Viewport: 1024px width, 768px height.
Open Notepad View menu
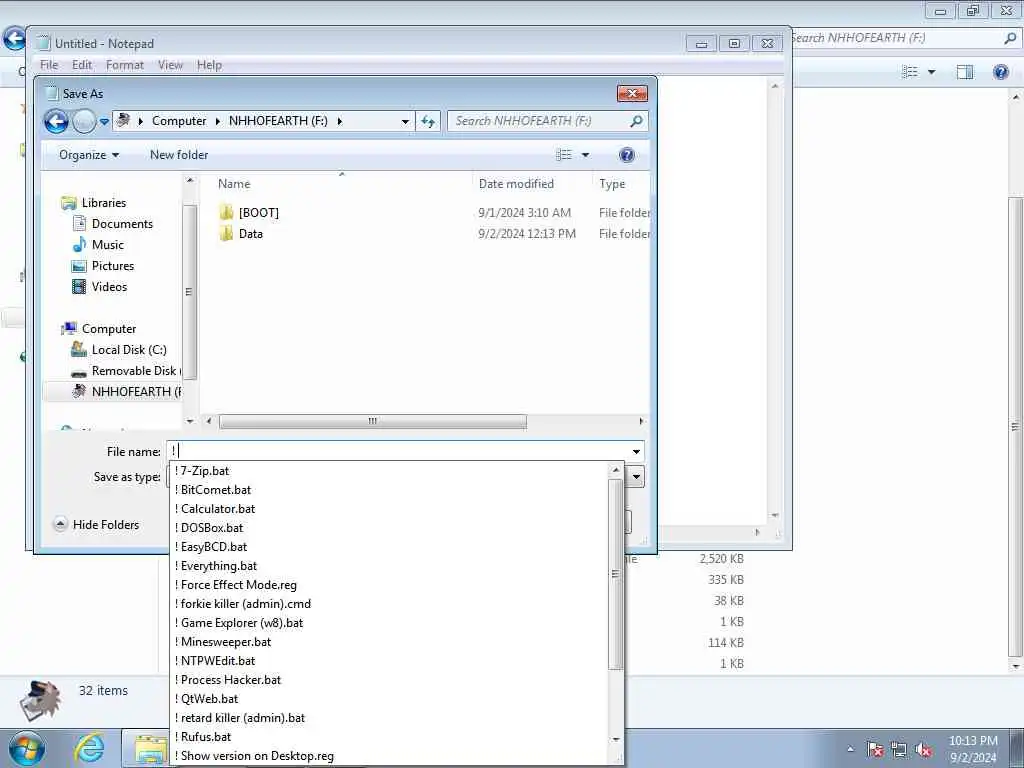[x=170, y=65]
